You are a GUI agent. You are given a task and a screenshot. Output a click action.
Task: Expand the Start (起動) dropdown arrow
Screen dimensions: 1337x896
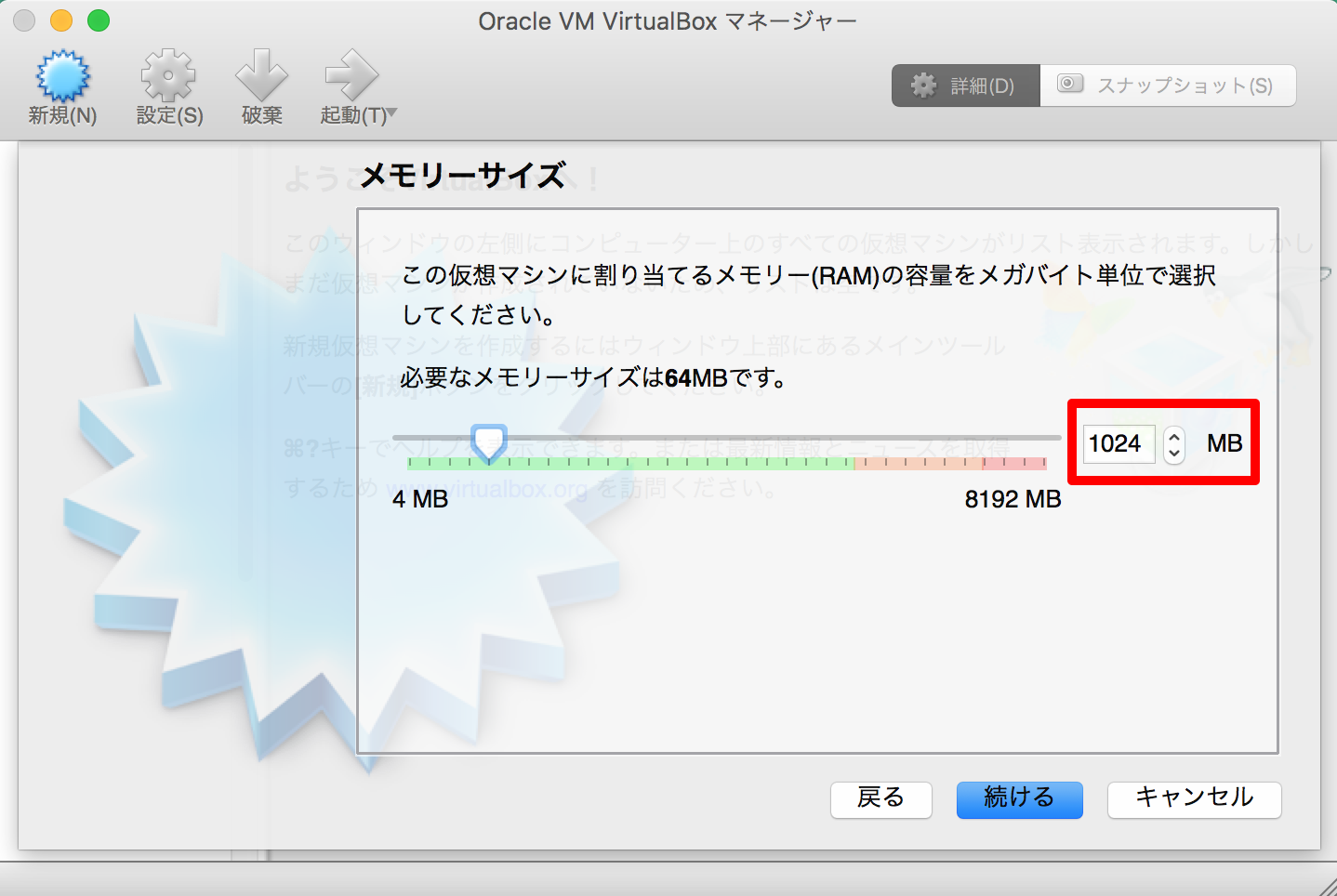(x=391, y=113)
